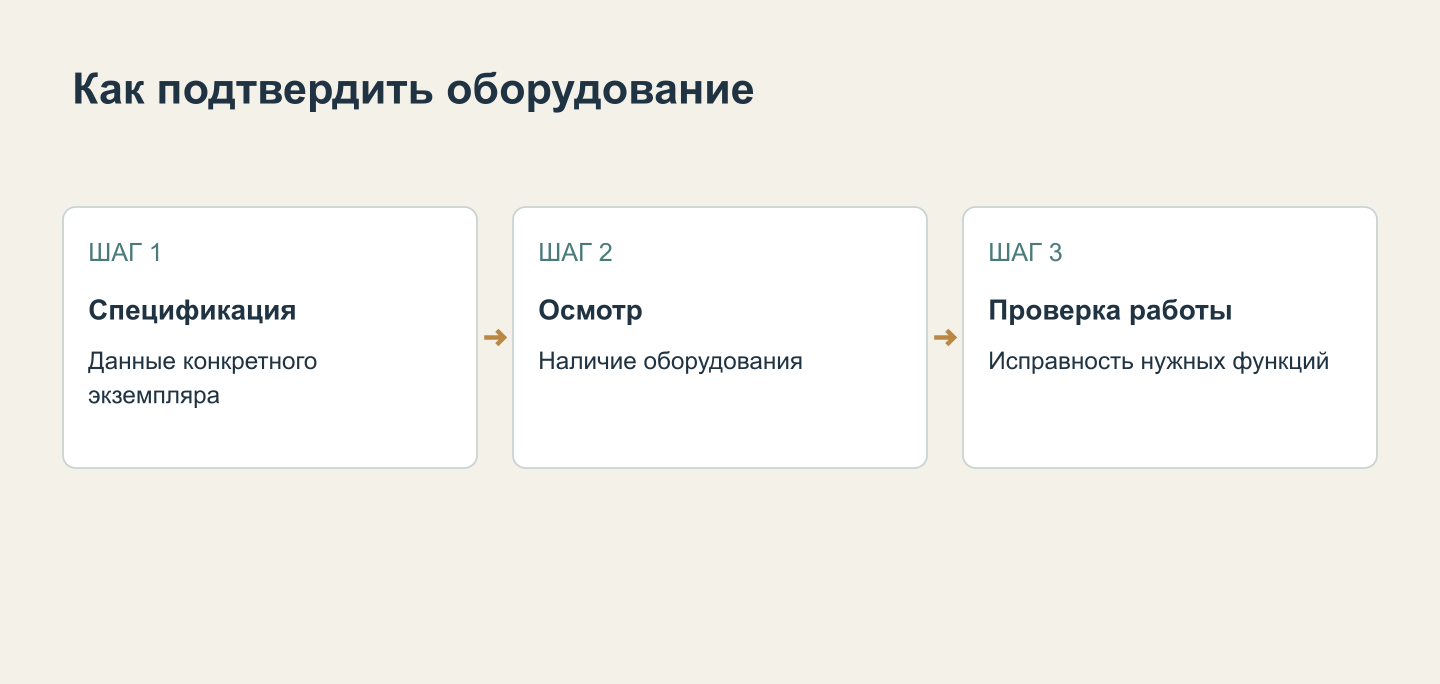Click the text "Данные конкретного экземпляра"

pyautogui.click(x=203, y=378)
